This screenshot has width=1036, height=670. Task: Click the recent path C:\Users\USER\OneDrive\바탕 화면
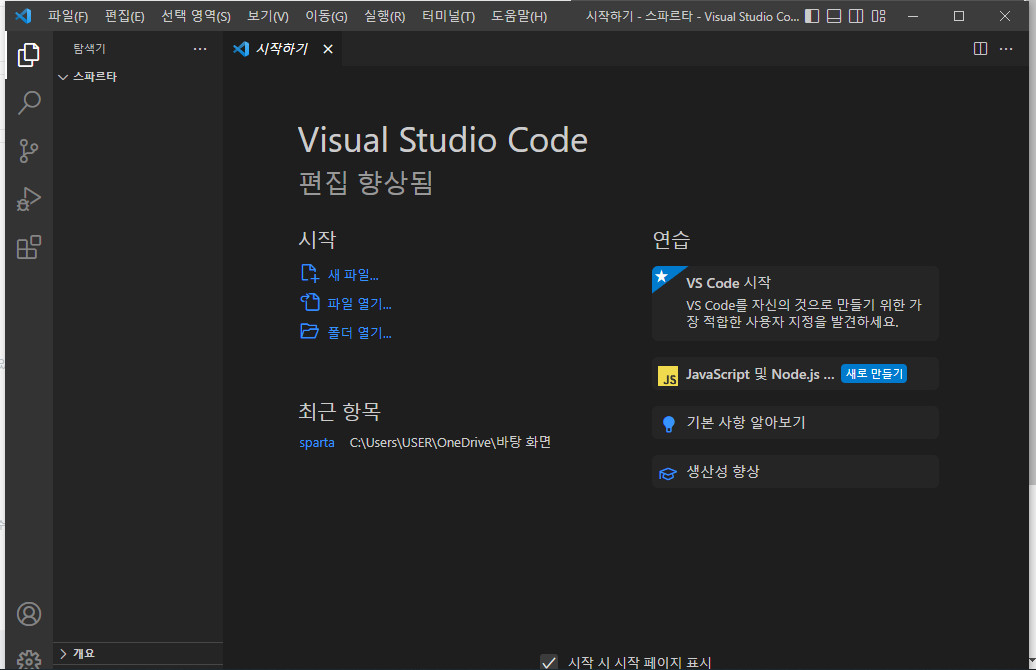click(x=450, y=442)
